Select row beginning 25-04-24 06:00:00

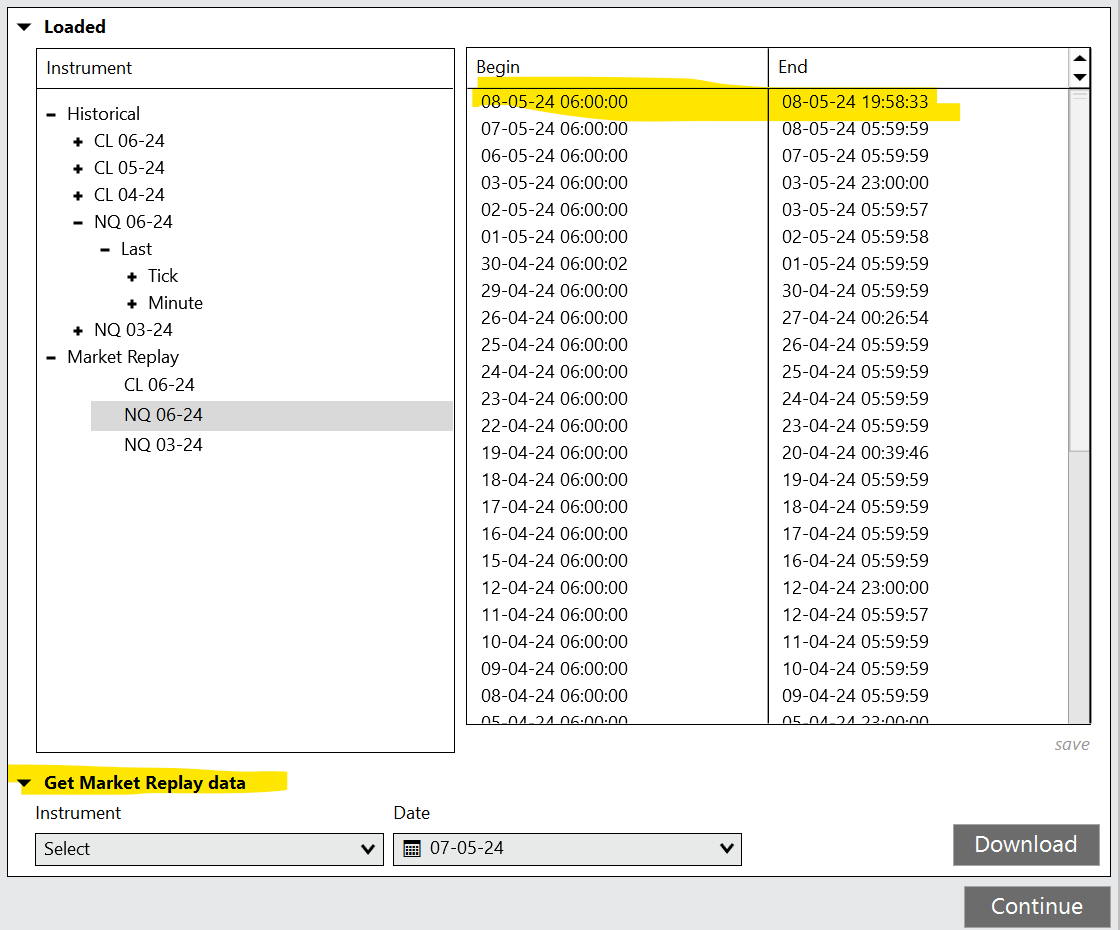pyautogui.click(x=768, y=346)
